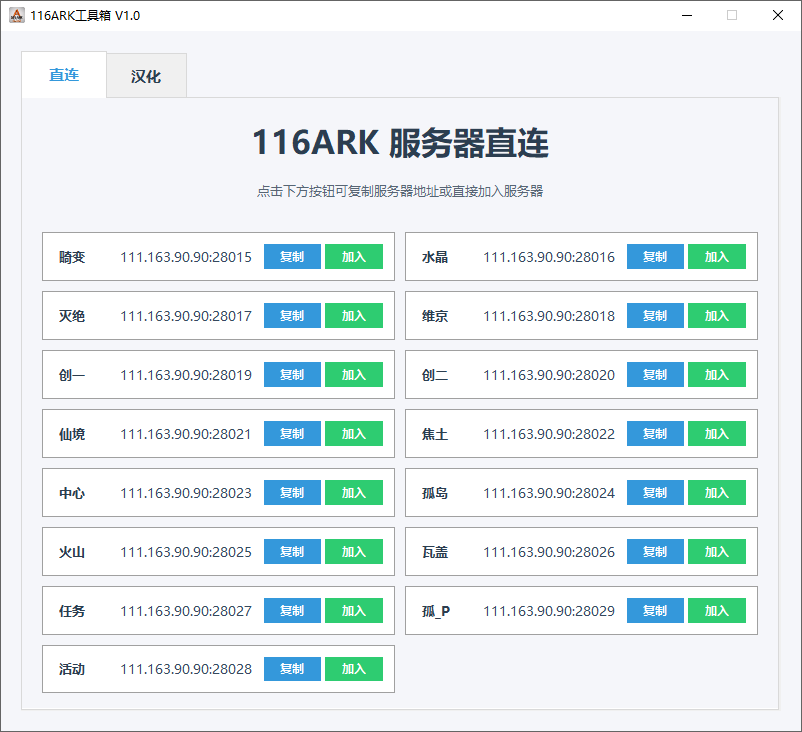The width and height of the screenshot is (802, 732).
Task: Switch to the 汉化 tab
Action: 146,76
